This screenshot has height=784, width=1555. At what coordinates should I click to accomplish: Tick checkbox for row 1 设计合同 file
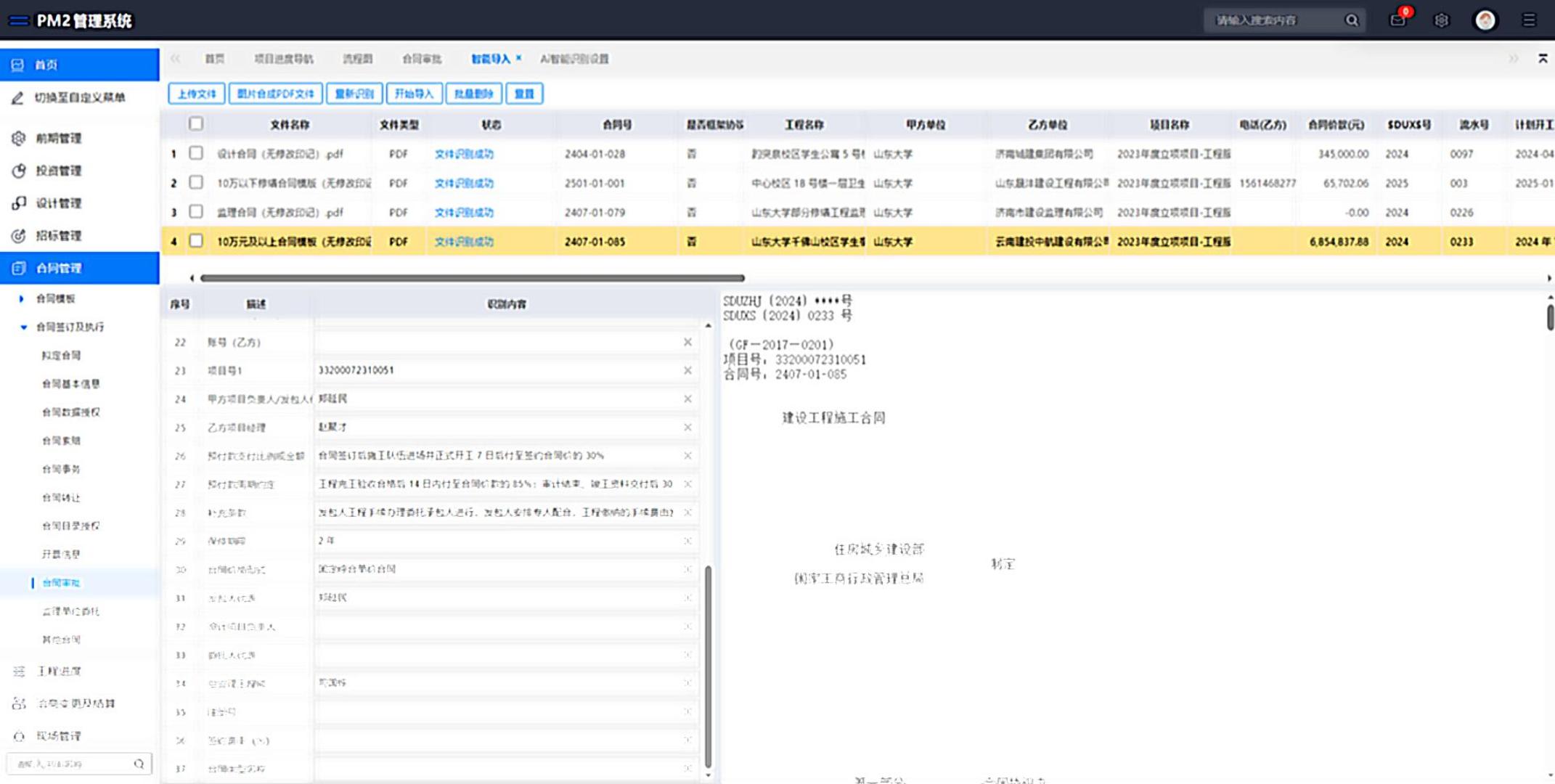point(196,153)
